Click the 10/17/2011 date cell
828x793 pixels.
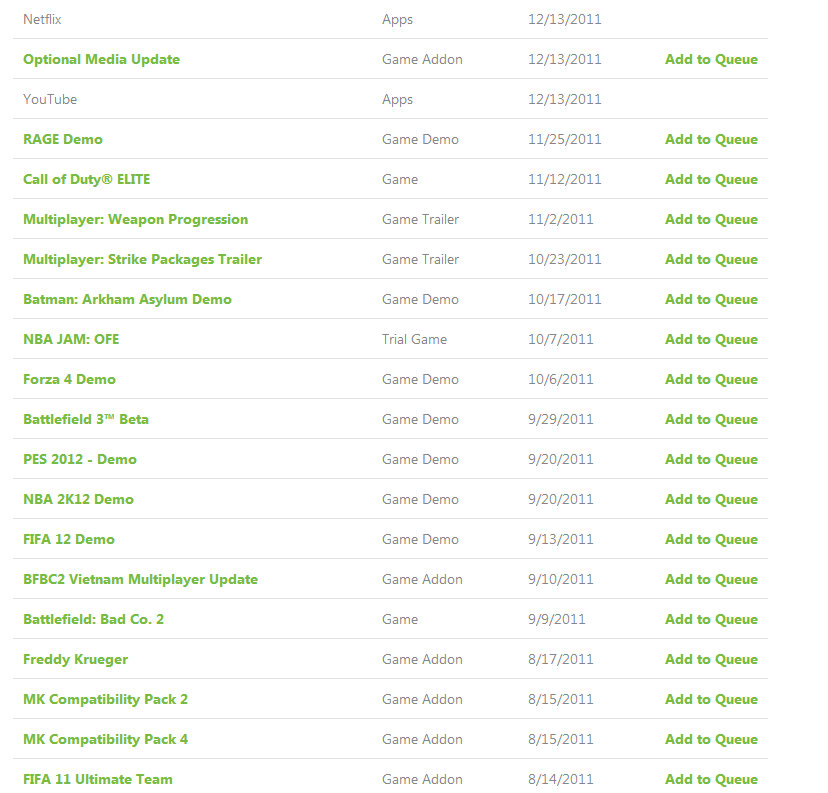point(564,299)
